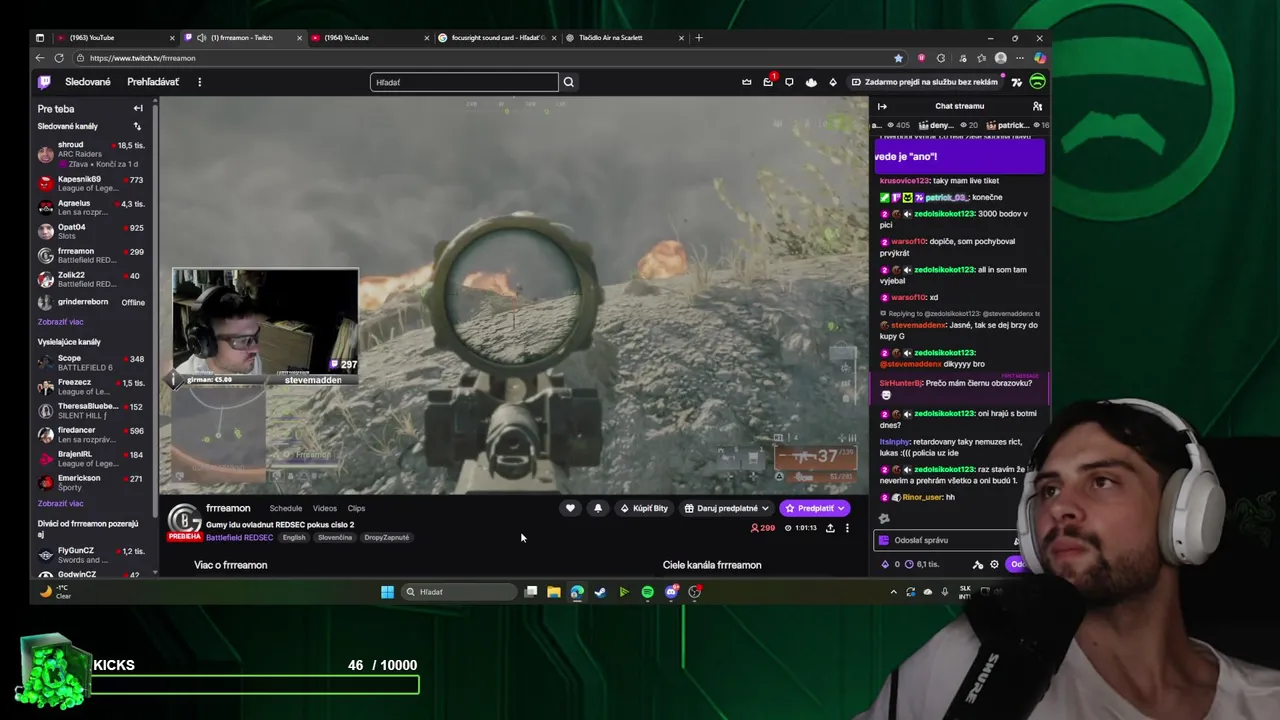The height and width of the screenshot is (720, 1280).
Task: Click the search magnifier button in Twitch
Action: coord(569,82)
